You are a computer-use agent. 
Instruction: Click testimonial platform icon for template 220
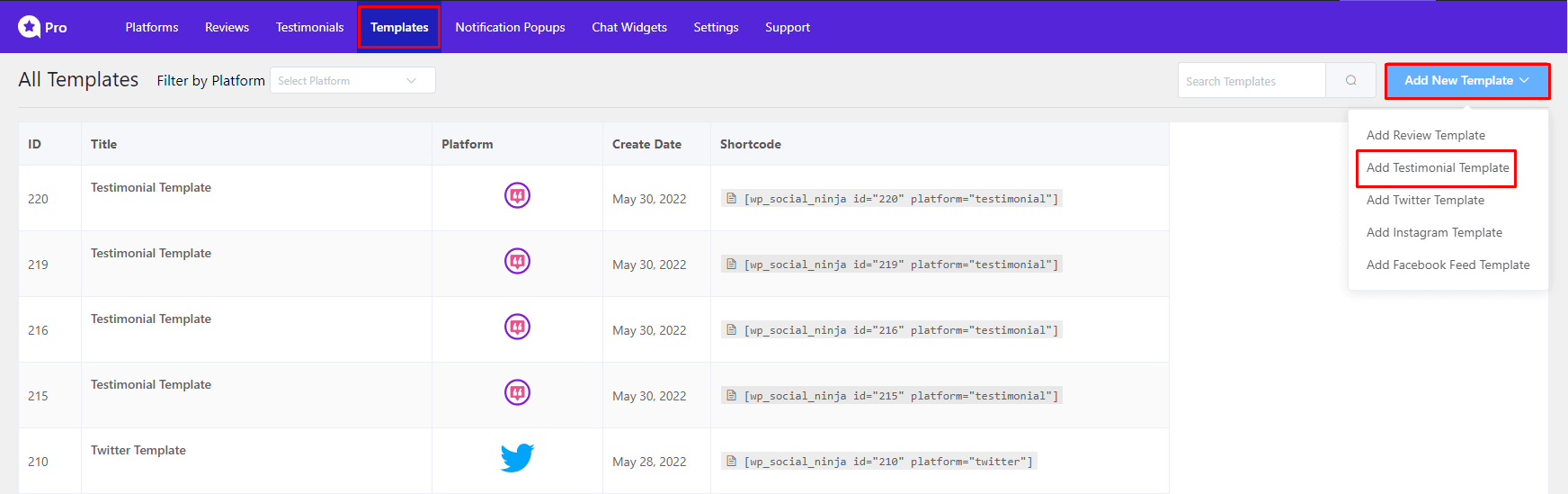tap(517, 195)
